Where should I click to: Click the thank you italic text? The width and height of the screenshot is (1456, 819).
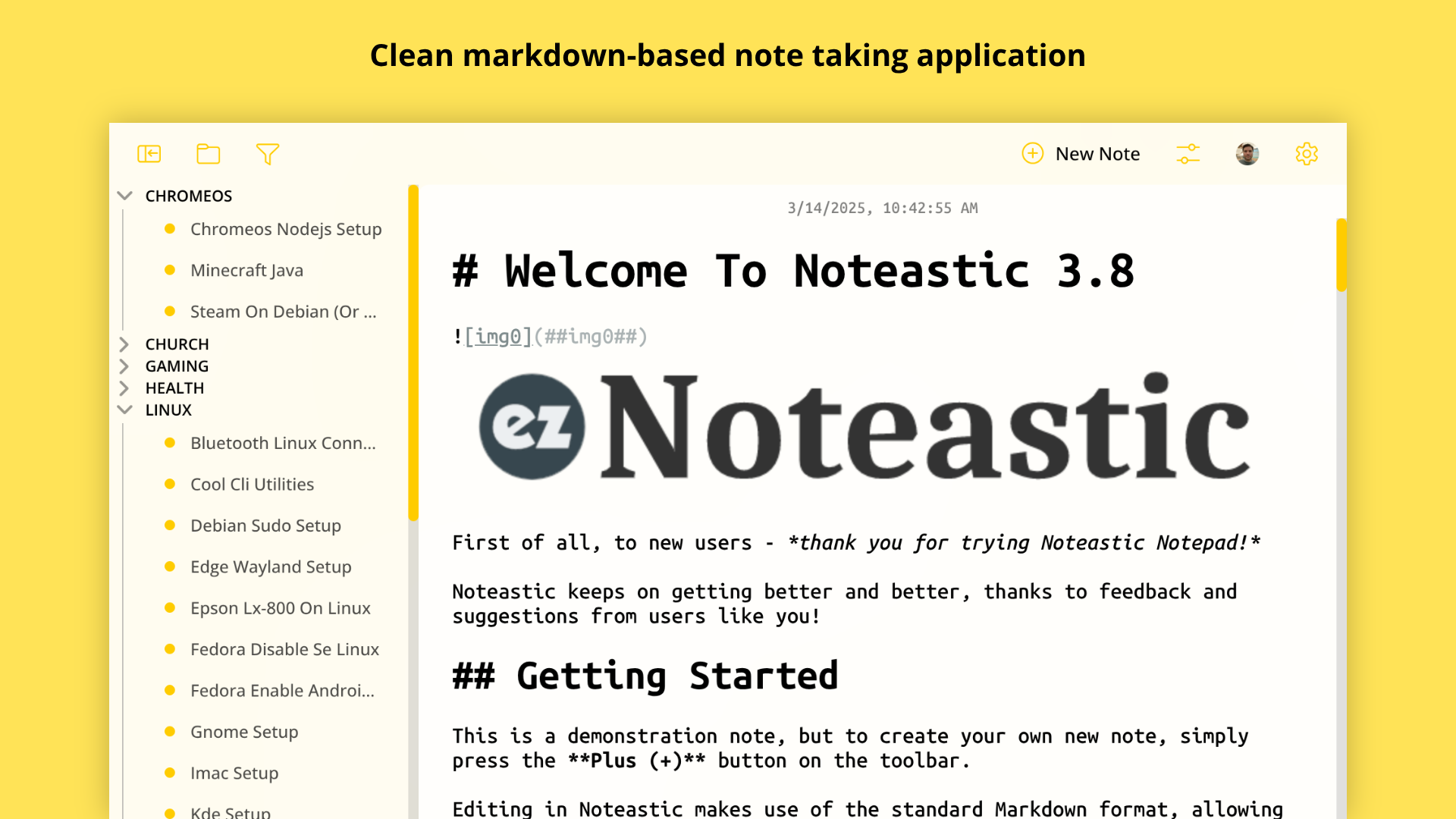pos(1024,543)
